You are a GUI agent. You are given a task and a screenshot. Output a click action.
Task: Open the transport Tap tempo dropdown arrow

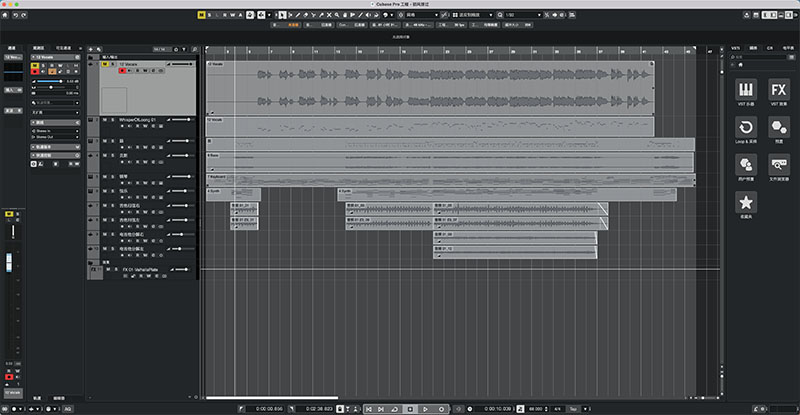(585, 409)
